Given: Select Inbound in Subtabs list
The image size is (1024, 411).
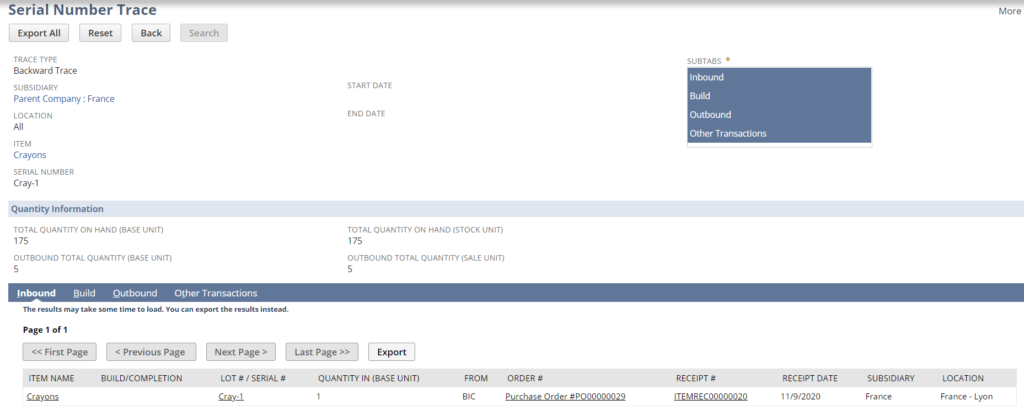Looking at the screenshot, I should point(779,77).
